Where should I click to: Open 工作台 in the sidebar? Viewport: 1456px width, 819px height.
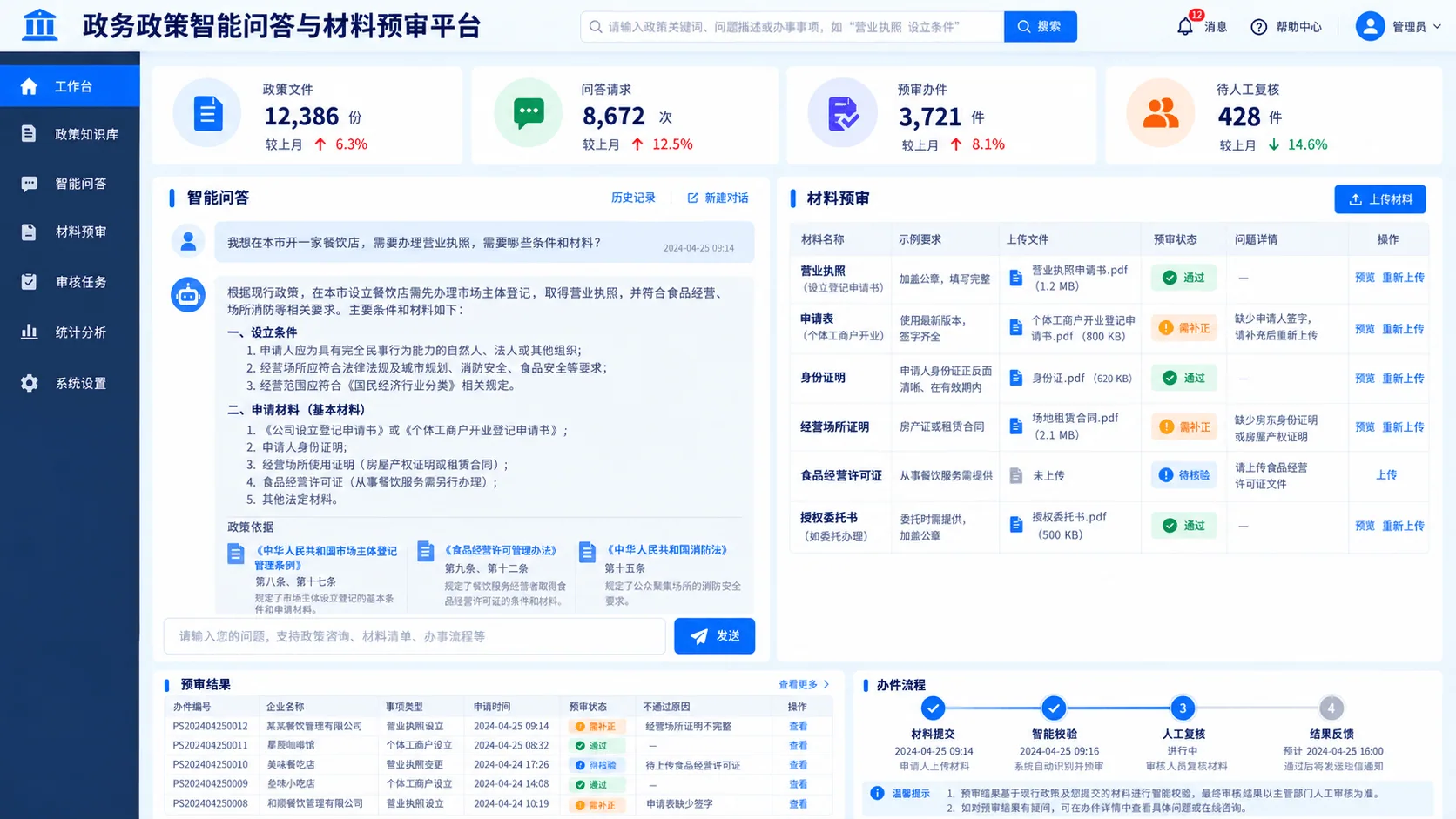(70, 86)
